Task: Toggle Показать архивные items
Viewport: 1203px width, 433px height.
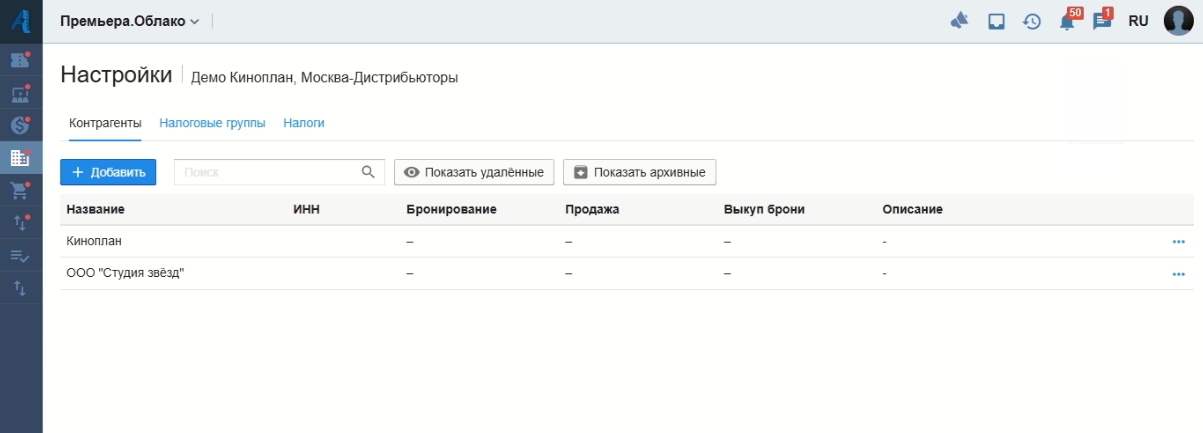Action: [x=639, y=172]
